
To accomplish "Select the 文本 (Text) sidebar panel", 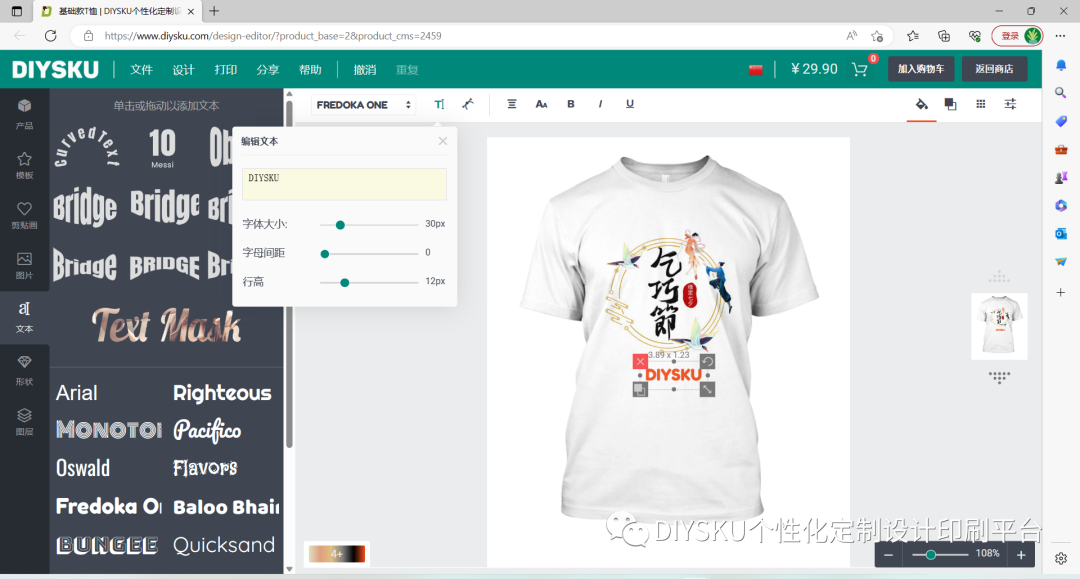I will 24,317.
